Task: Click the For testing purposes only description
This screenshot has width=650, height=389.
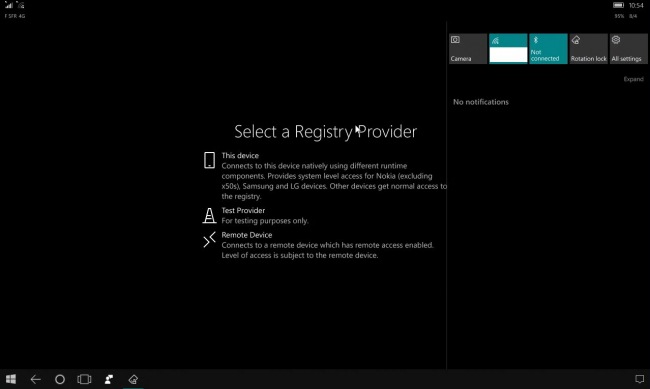Action: (x=265, y=221)
